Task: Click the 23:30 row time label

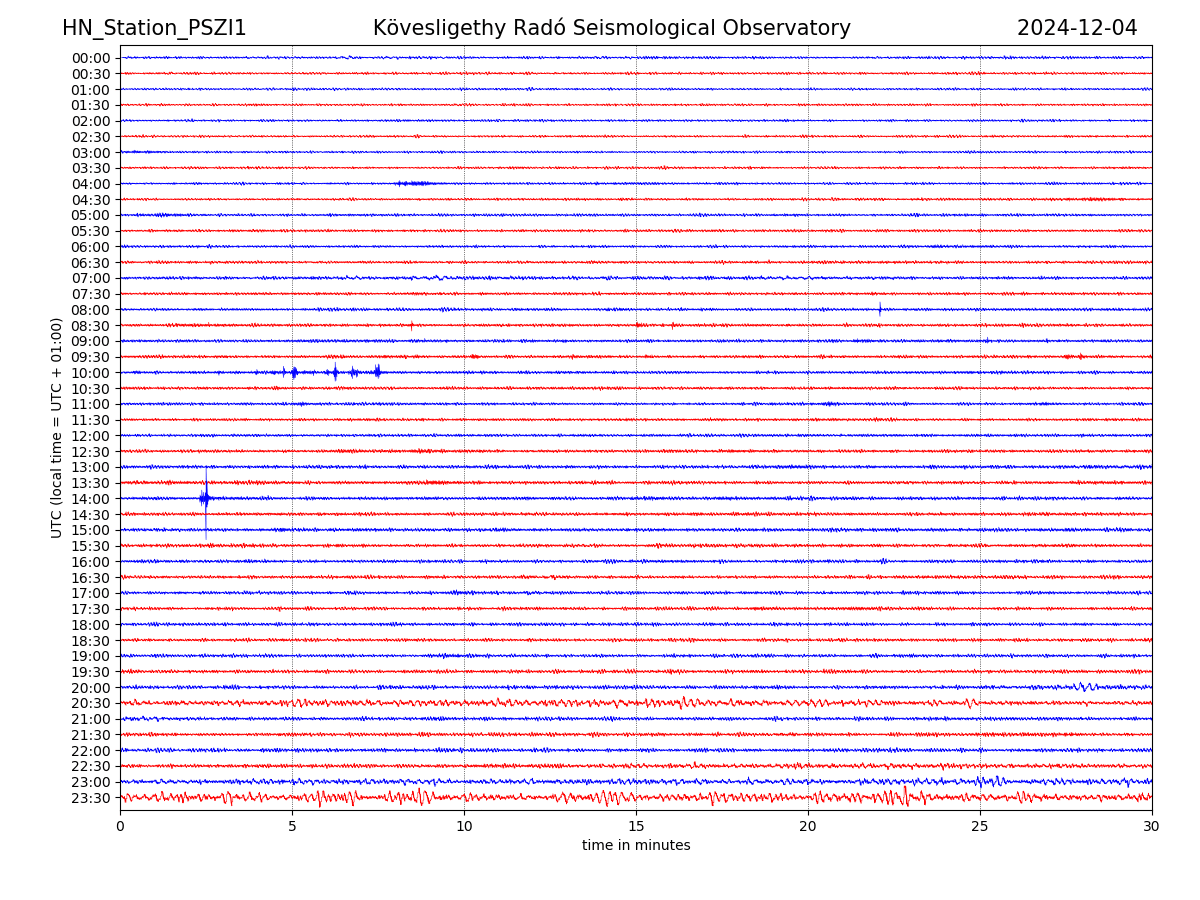Action: (x=91, y=798)
